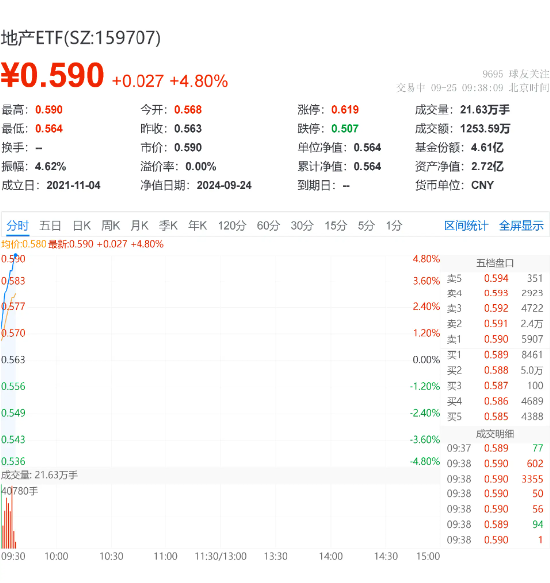Click the 09:38 trade with volume 3355

coord(495,479)
